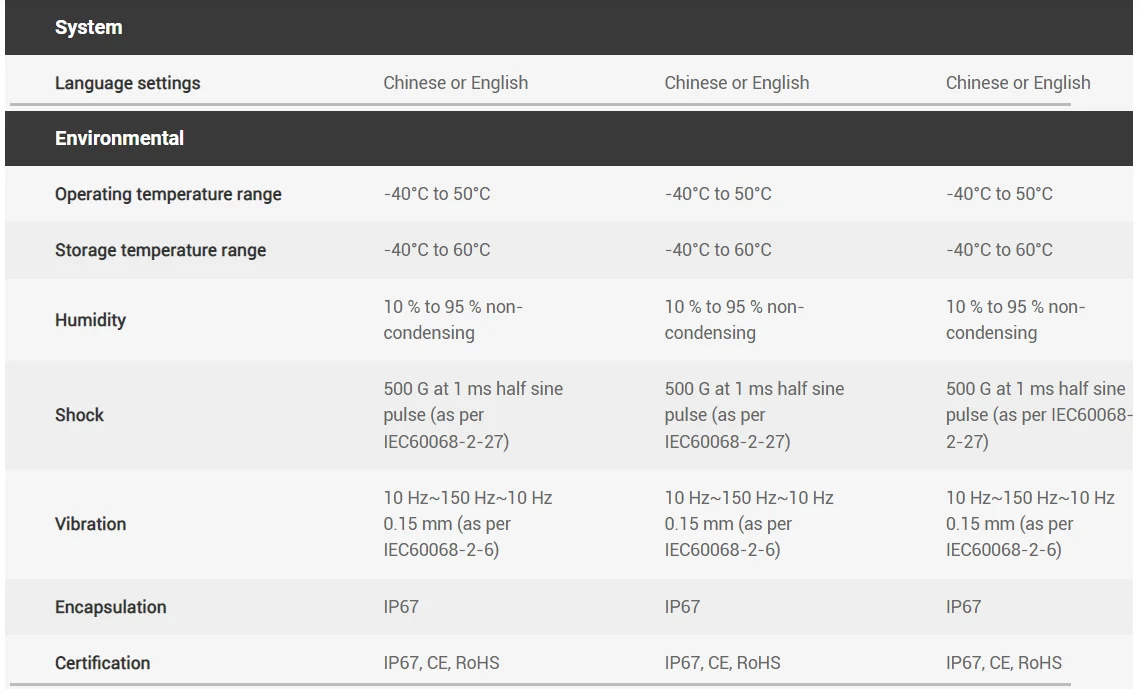1140x689 pixels.
Task: Click first column Chinese or English value
Action: (x=456, y=83)
